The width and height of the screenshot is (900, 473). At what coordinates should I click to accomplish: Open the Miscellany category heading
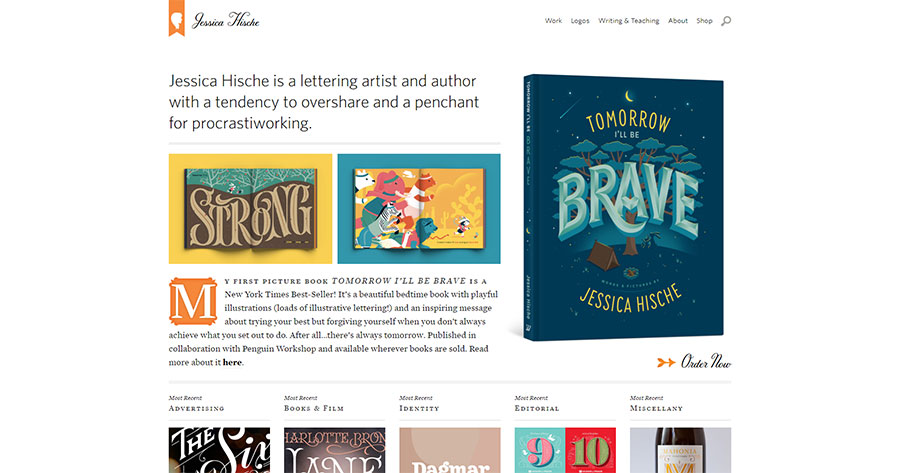tap(656, 408)
